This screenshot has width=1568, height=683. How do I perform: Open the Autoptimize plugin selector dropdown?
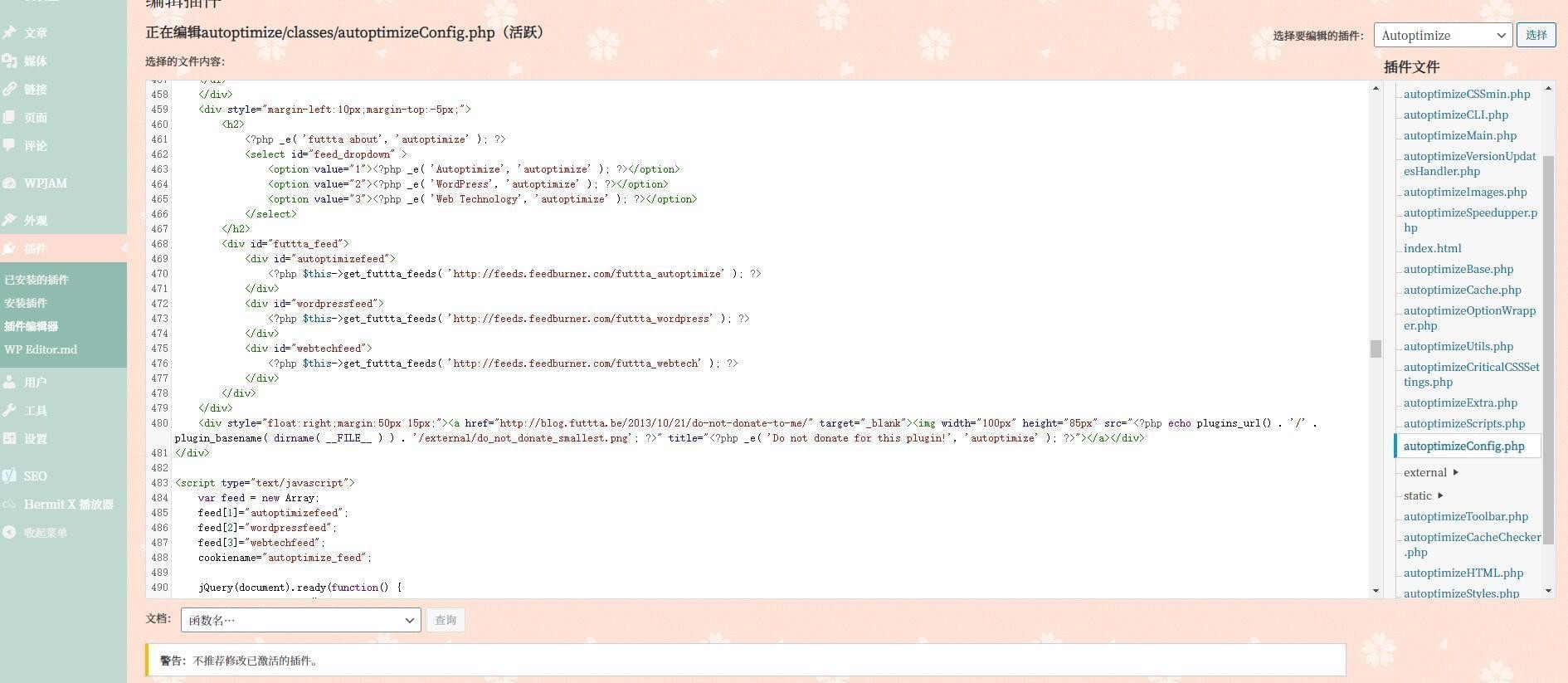pyautogui.click(x=1443, y=35)
